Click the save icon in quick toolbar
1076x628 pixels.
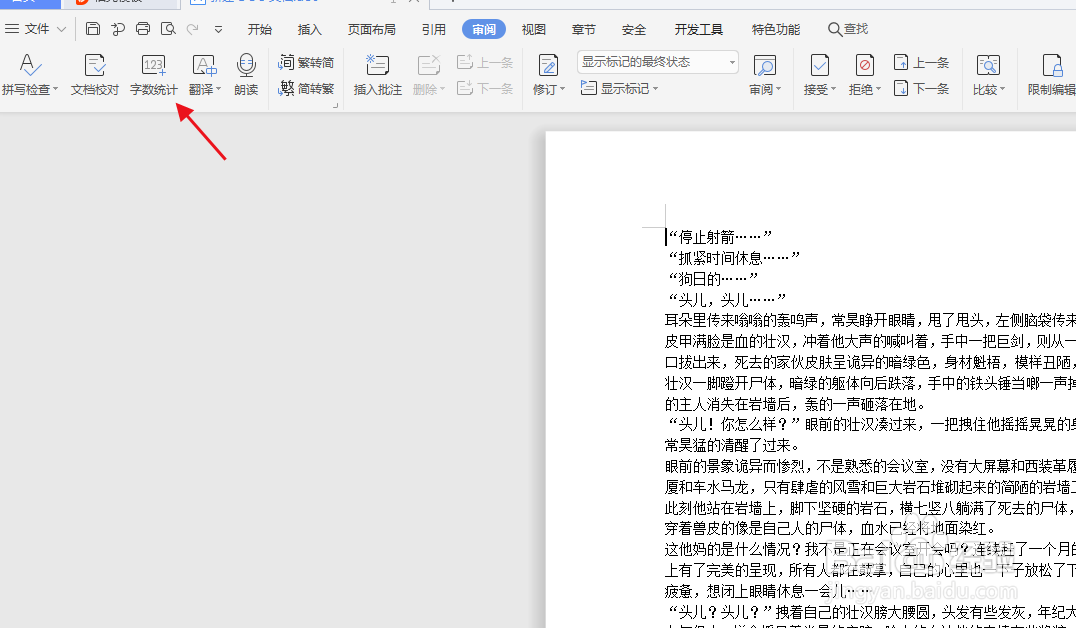(x=93, y=29)
